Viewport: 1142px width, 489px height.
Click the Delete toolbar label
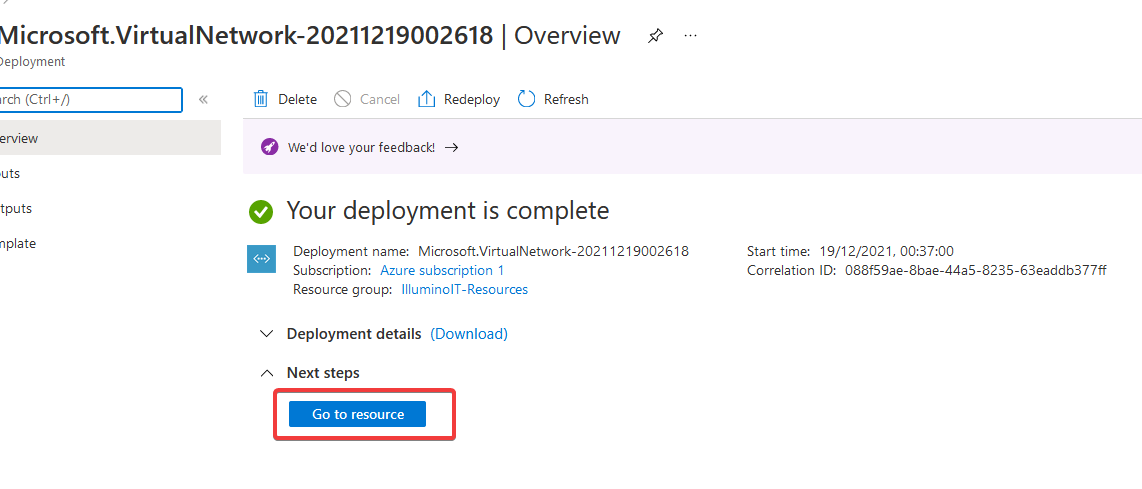pos(297,99)
